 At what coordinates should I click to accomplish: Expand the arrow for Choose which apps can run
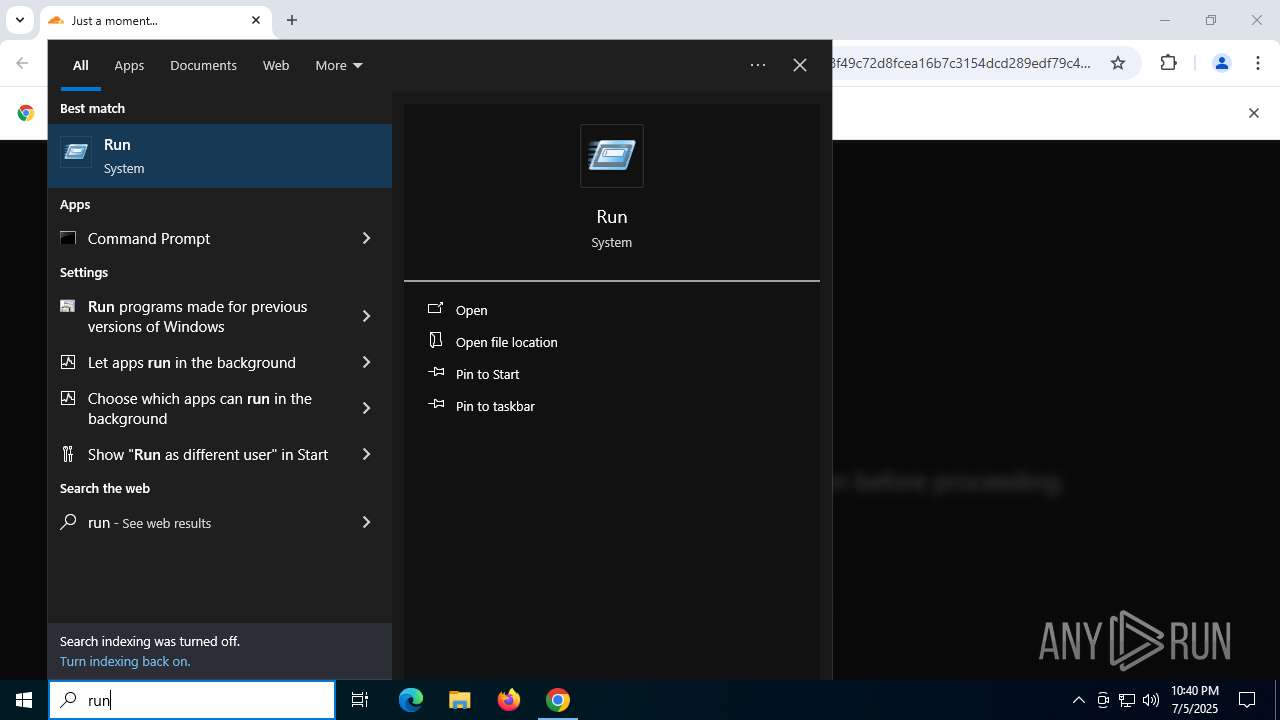click(x=366, y=408)
